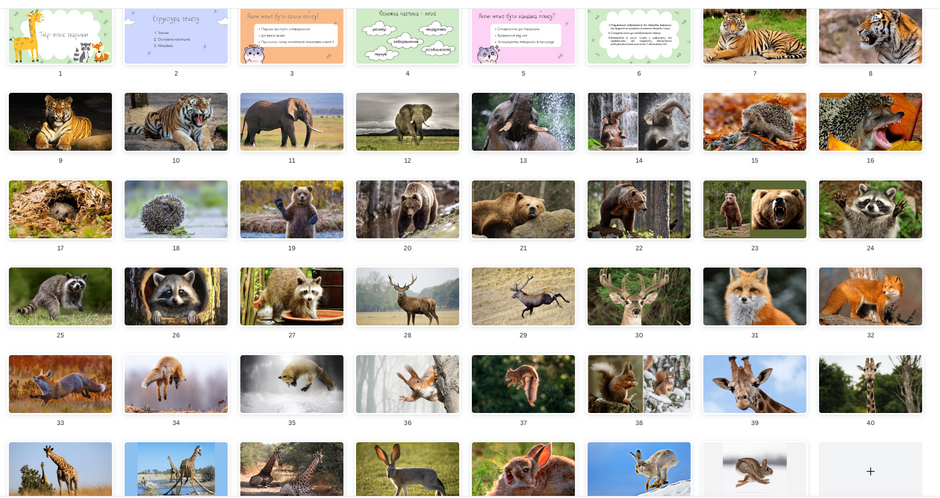Open slide 18 curled-up hedgehog ball
This screenshot has width=940, height=498.
click(x=176, y=209)
